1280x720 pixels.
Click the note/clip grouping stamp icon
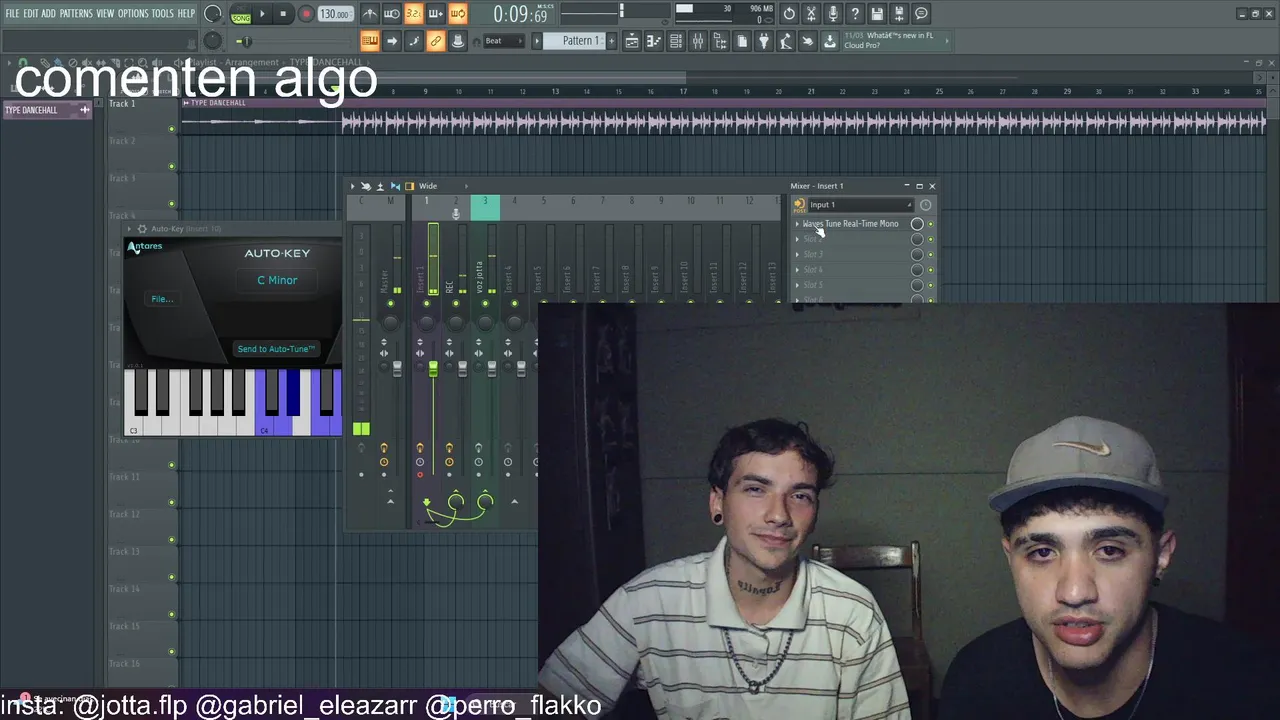(x=458, y=41)
